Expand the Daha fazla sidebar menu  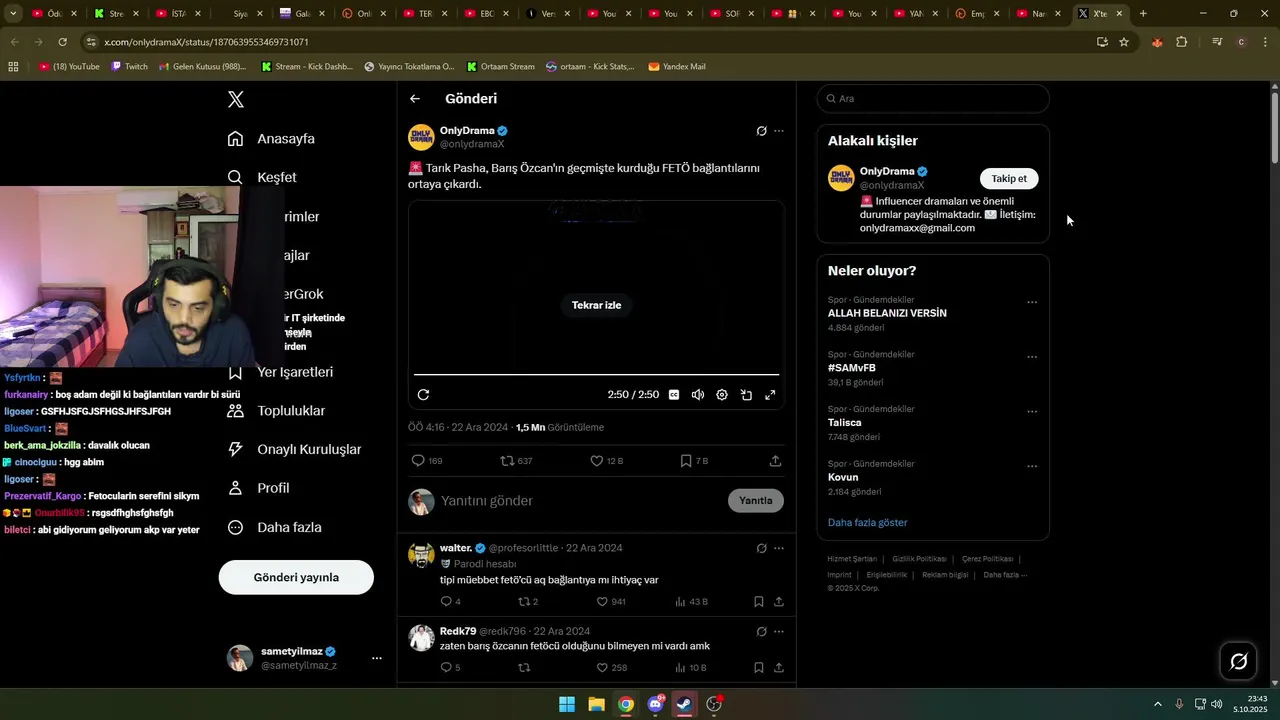tap(274, 527)
